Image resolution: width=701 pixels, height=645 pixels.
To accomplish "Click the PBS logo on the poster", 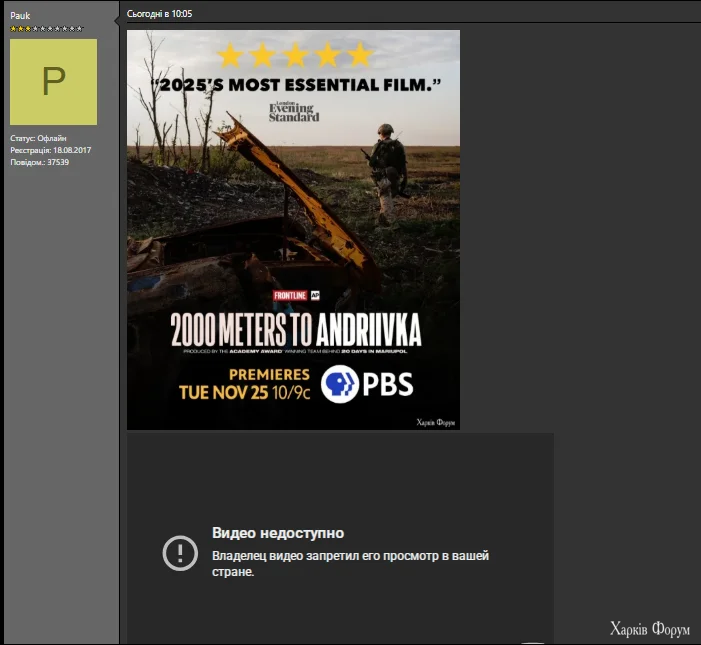I will coord(367,385).
